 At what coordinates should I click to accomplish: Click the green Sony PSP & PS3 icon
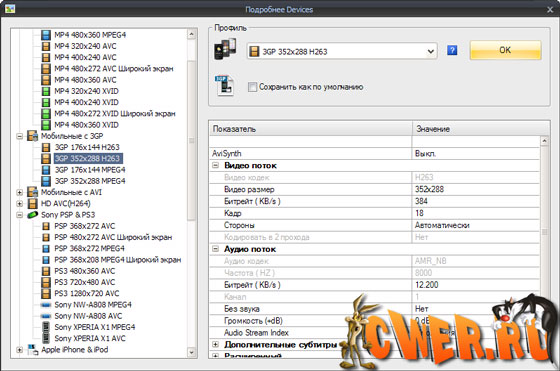32,215
